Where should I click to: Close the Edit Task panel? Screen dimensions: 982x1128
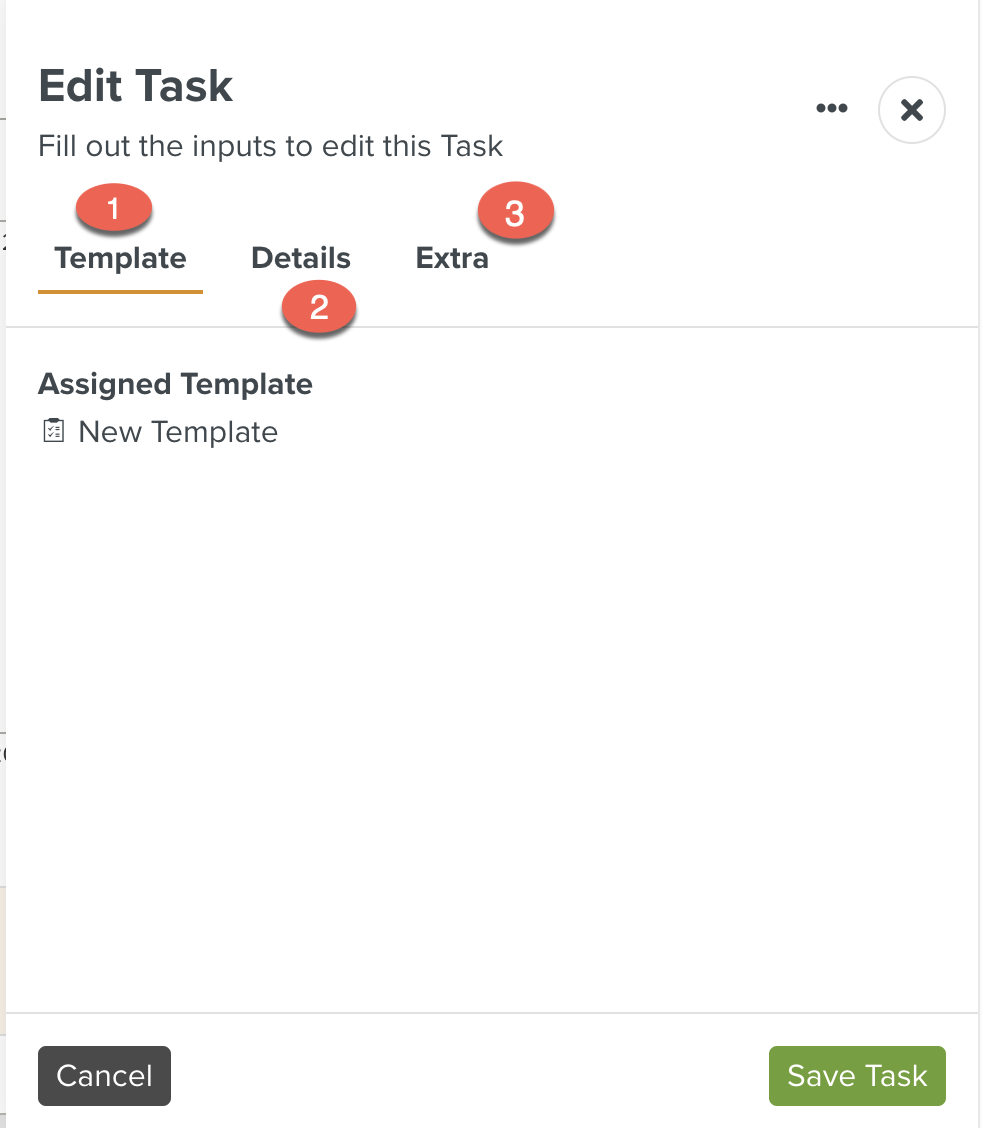tap(911, 110)
